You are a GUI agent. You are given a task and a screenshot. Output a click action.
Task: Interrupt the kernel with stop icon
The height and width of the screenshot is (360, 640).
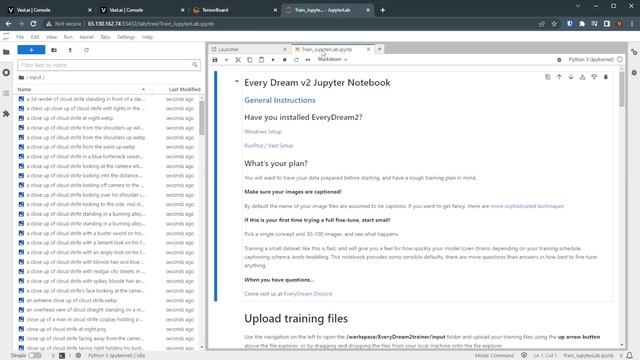[x=284, y=60]
